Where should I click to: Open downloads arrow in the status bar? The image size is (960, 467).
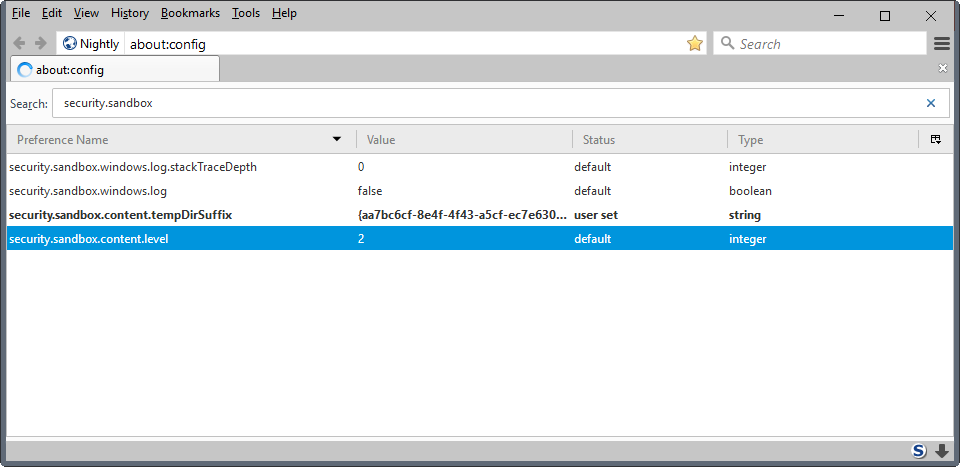[942, 451]
